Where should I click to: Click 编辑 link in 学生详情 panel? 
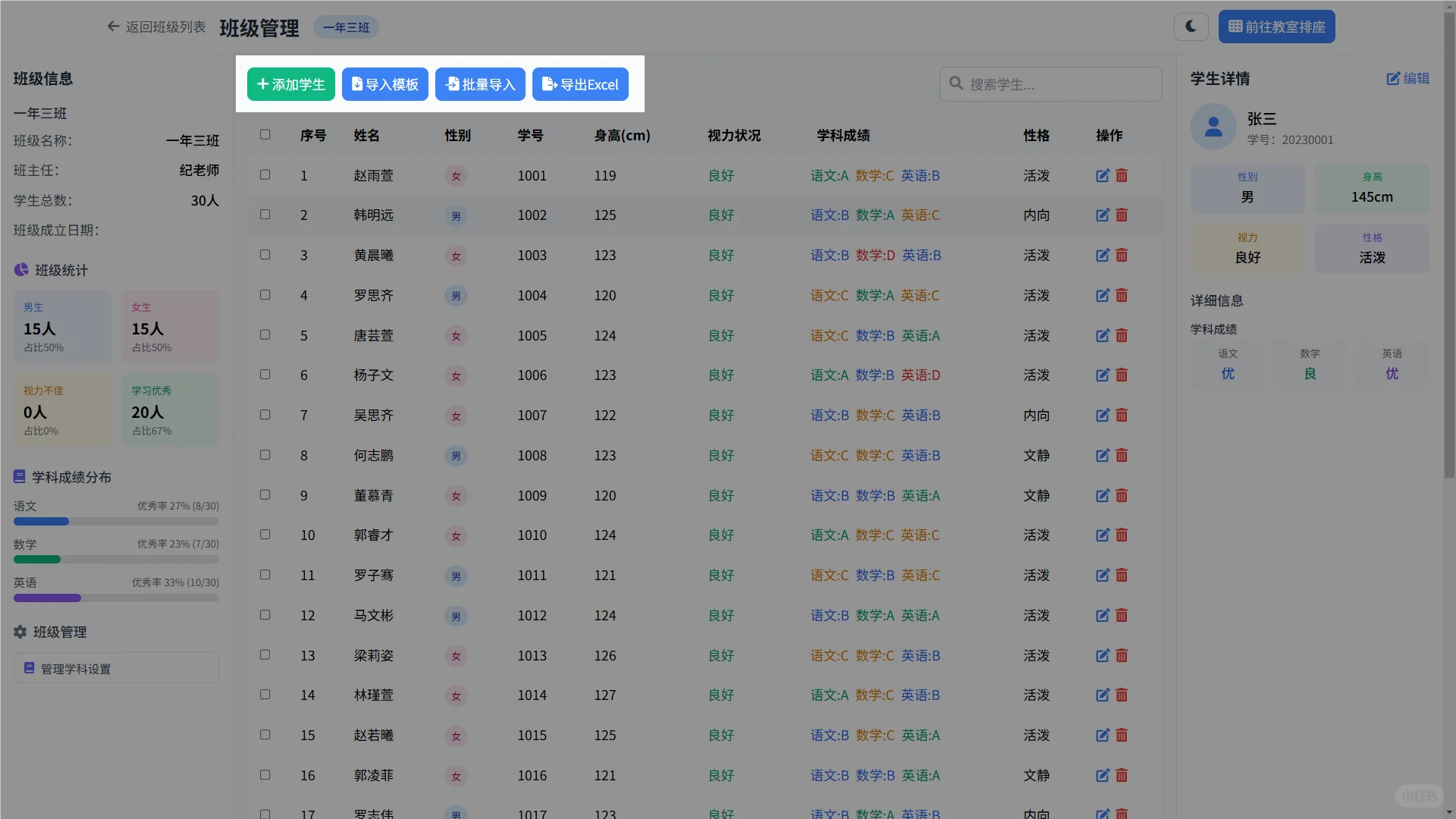pyautogui.click(x=1407, y=78)
